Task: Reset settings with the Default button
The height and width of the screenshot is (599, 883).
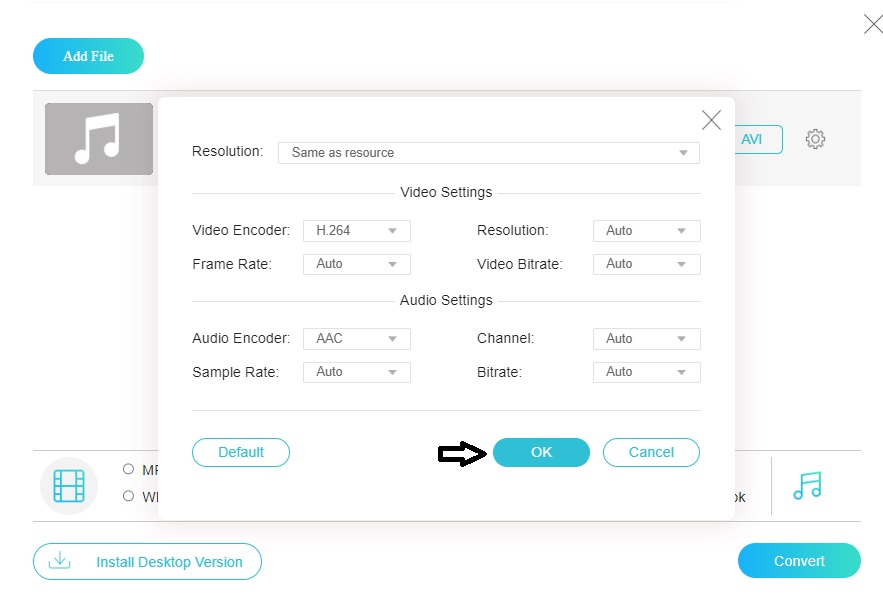Action: coord(241,452)
